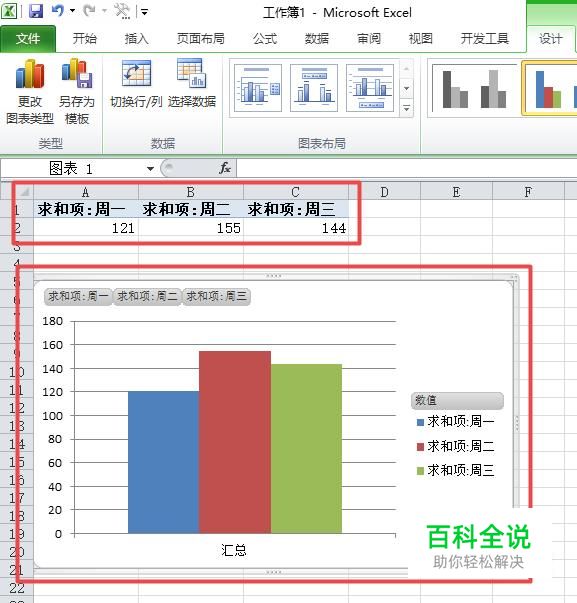The height and width of the screenshot is (603, 577).
Task: Switch to the 页面布局 tab
Action: coord(200,38)
